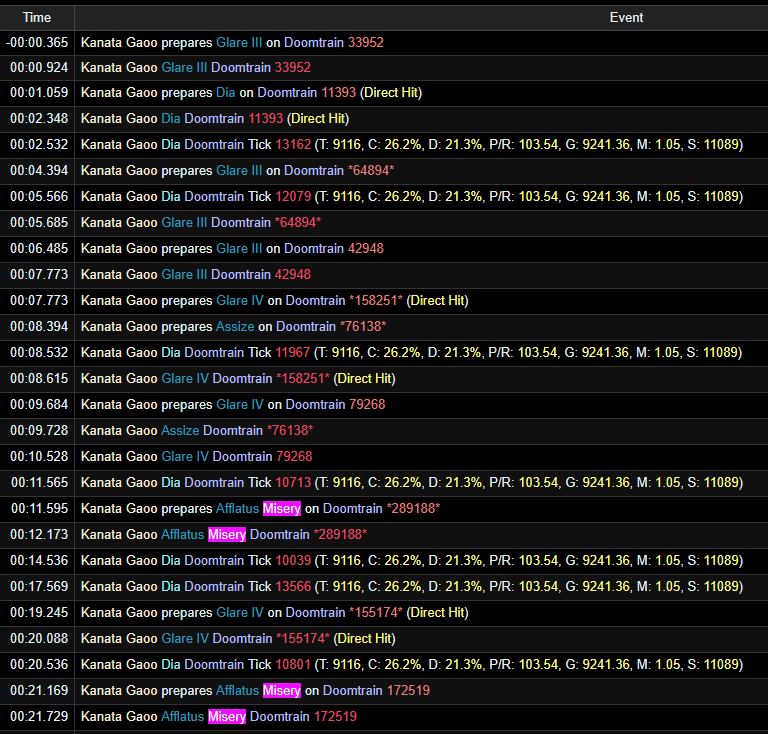Open Afflatus link in the 00:21.729 row
Screen dimensions: 768x734
coord(182,716)
